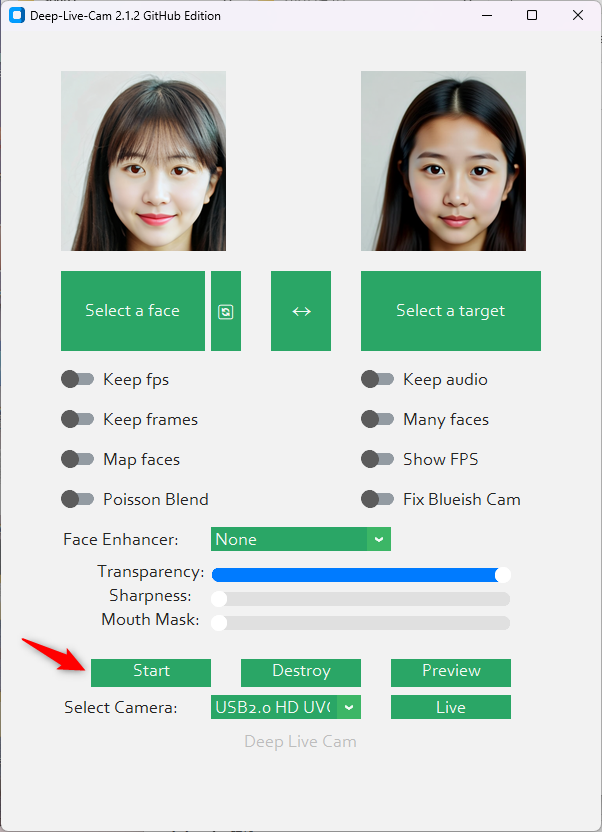This screenshot has height=832, width=602.
Task: Swap source and target with arrows button
Action: [301, 311]
